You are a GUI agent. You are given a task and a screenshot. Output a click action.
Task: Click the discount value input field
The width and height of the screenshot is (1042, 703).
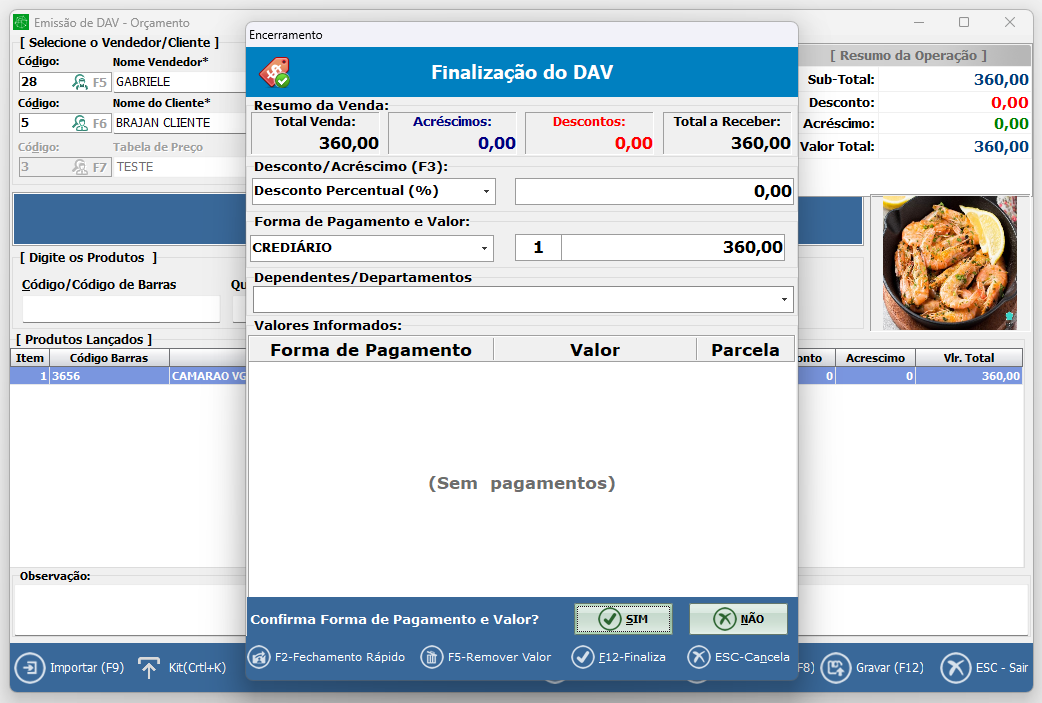[653, 191]
